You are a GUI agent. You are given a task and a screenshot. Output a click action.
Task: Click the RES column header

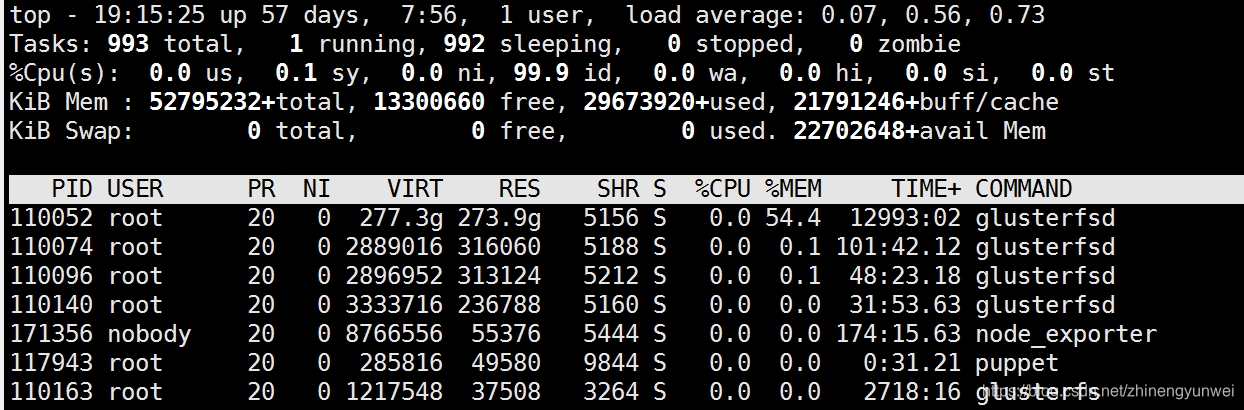519,189
